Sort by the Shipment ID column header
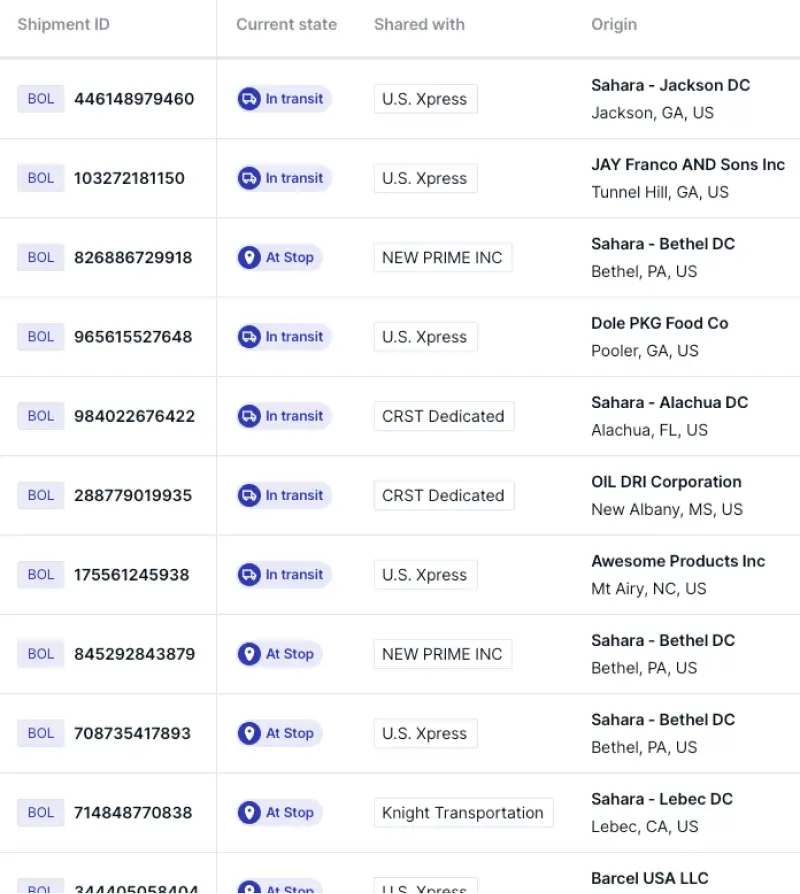This screenshot has height=894, width=800. pyautogui.click(x=63, y=25)
